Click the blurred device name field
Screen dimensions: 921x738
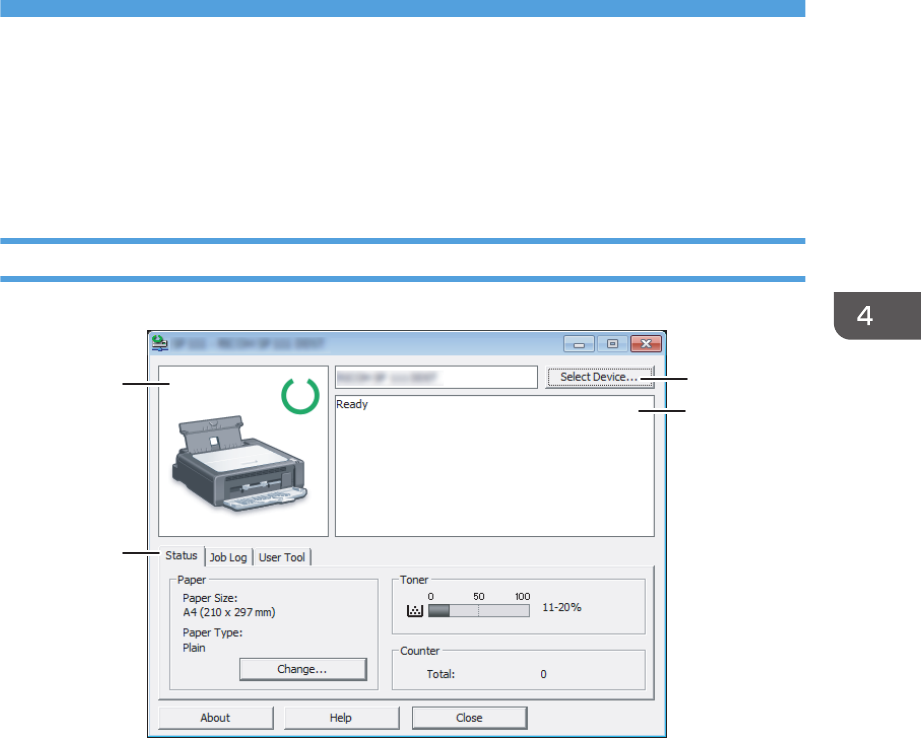pyautogui.click(x=436, y=377)
